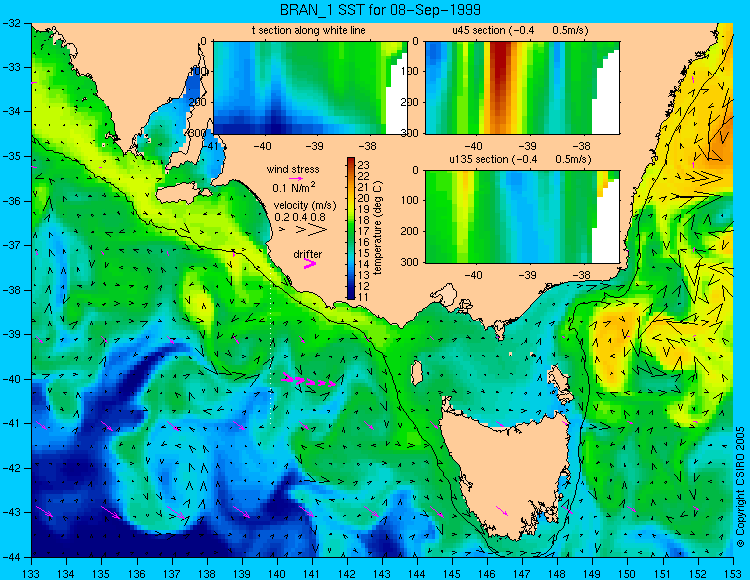Click the black velocity legend arrowheads
Image resolution: width=750 pixels, height=580 pixels.
(304, 230)
